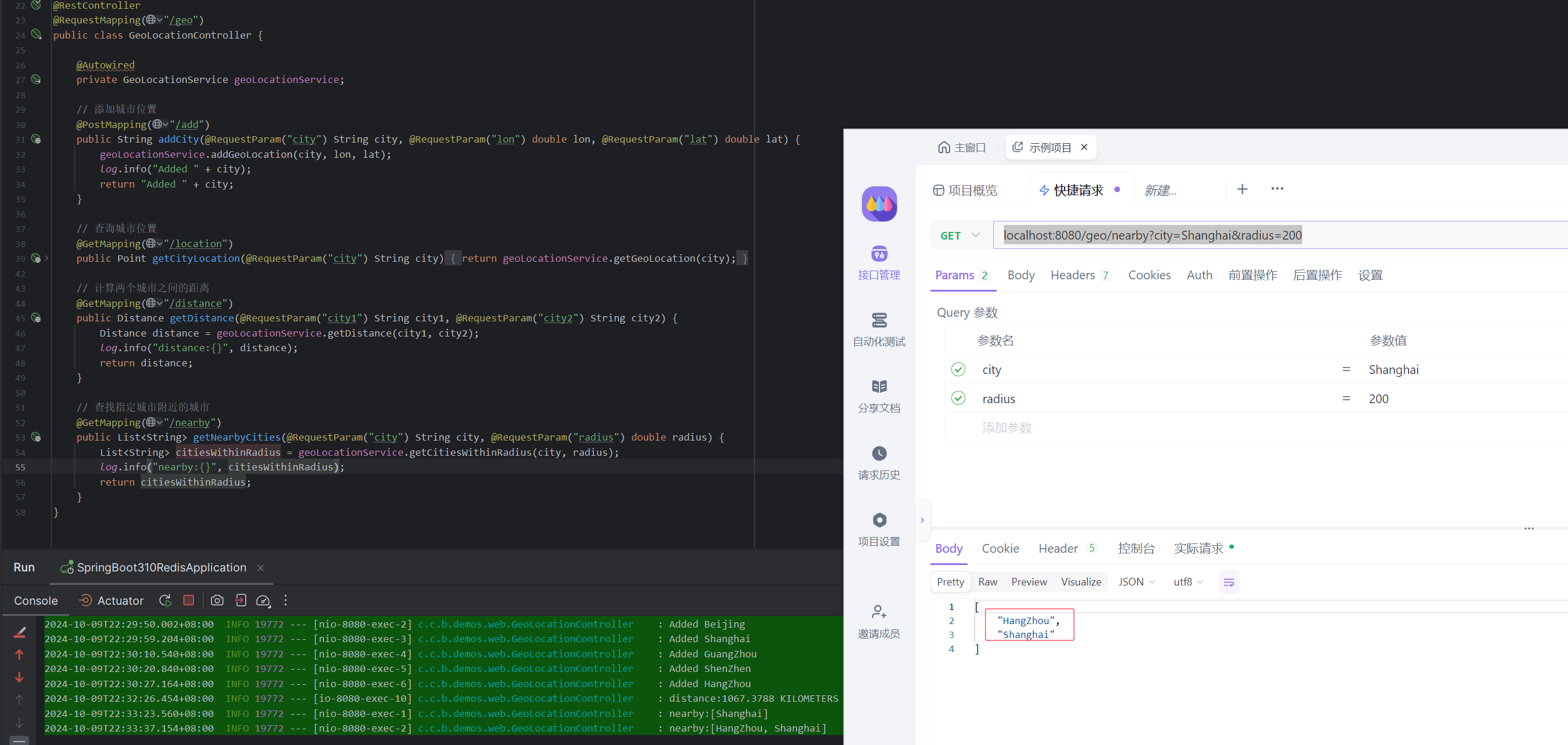The height and width of the screenshot is (745, 1568).
Task: Switch to the Body tab in request panel
Action: (x=1021, y=275)
